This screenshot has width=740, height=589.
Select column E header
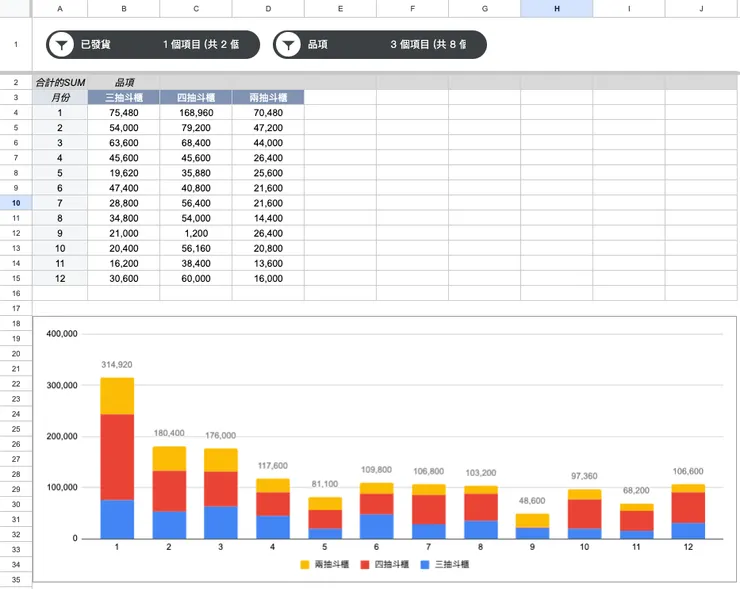[340, 8]
